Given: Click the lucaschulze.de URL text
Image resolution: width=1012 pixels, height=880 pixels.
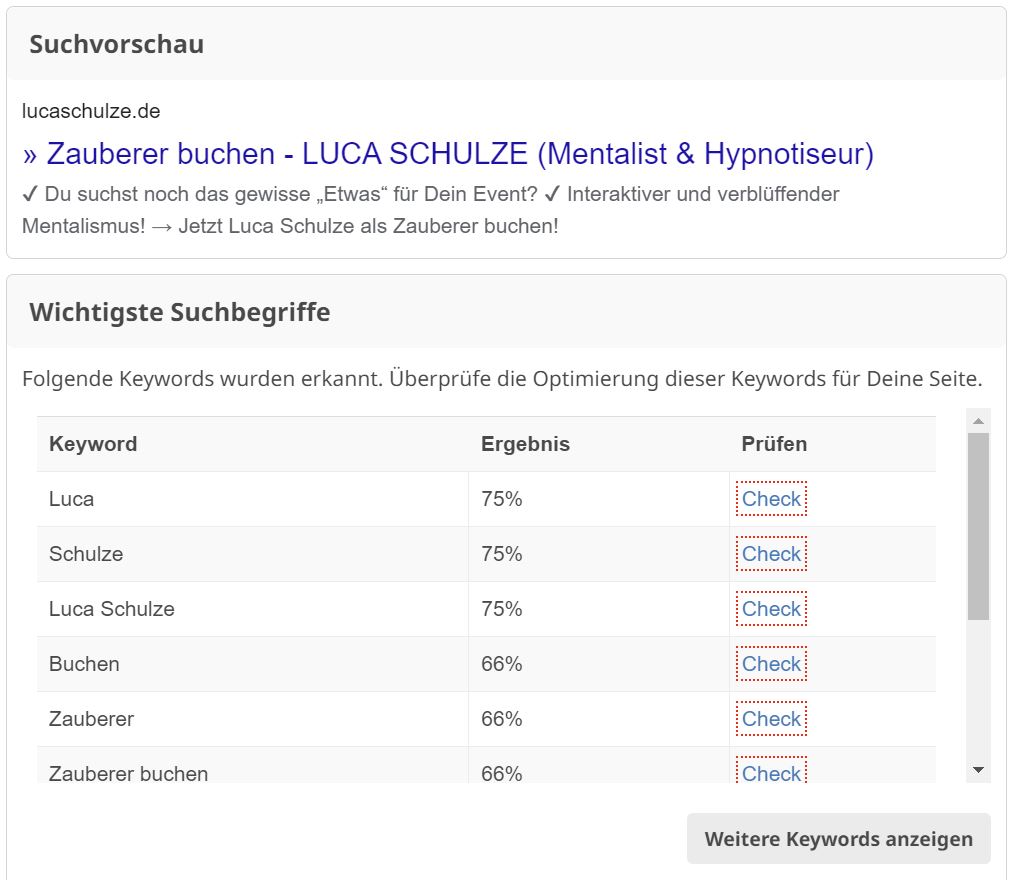Looking at the screenshot, I should [x=91, y=111].
